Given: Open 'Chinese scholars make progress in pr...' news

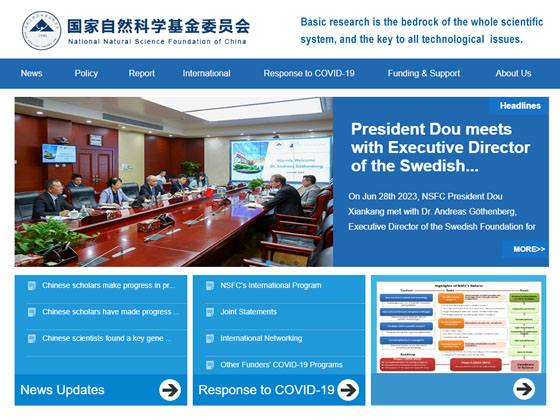Looking at the screenshot, I should tap(109, 285).
